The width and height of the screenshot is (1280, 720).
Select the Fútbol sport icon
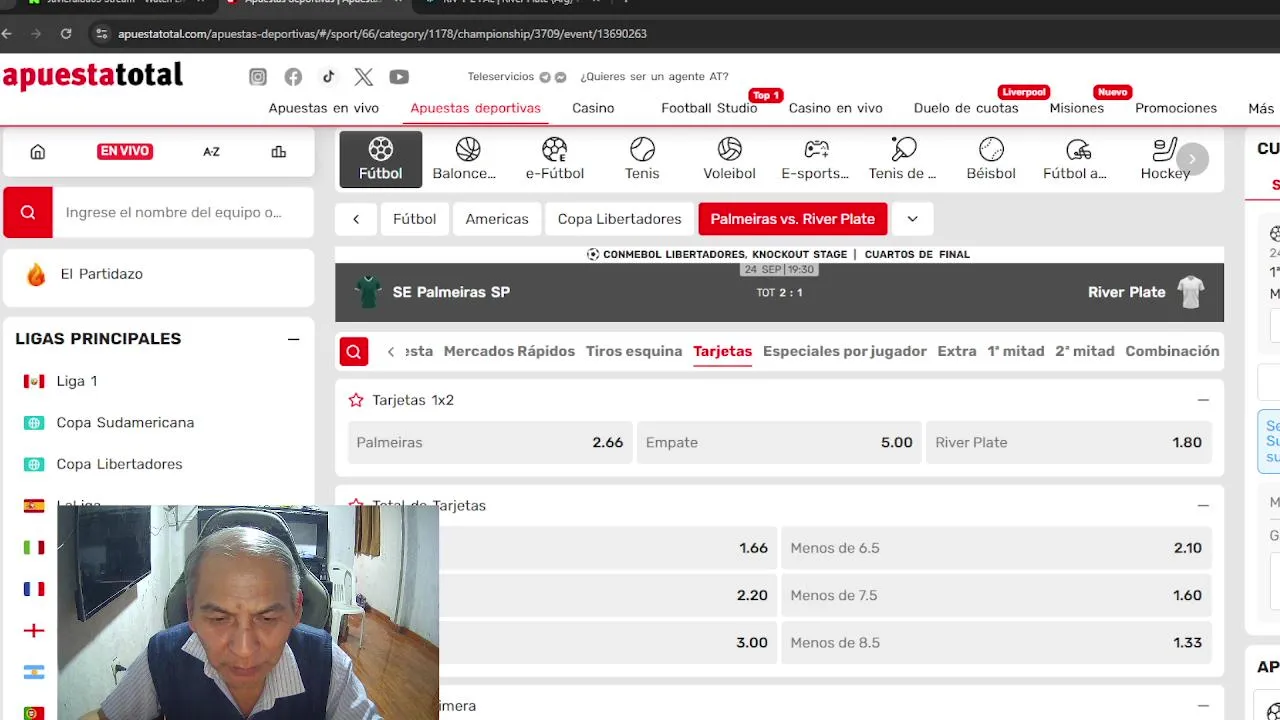coord(380,159)
